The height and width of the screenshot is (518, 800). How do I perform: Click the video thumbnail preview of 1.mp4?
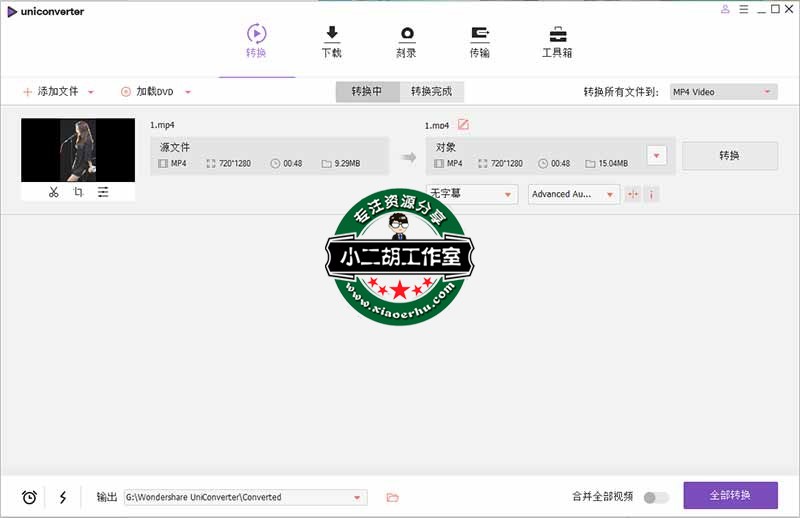[78, 150]
